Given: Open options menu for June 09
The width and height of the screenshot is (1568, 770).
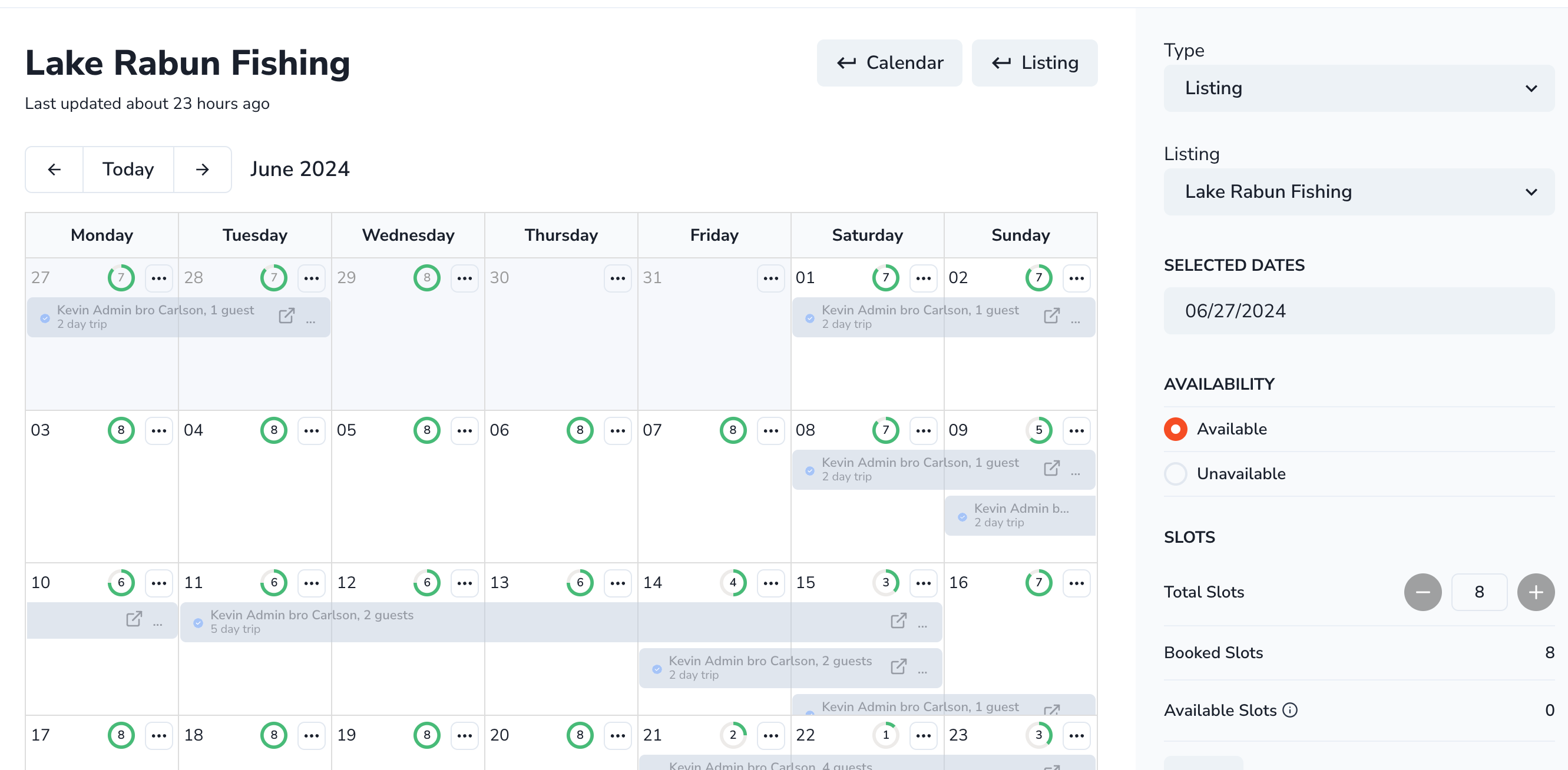Looking at the screenshot, I should click(x=1076, y=430).
